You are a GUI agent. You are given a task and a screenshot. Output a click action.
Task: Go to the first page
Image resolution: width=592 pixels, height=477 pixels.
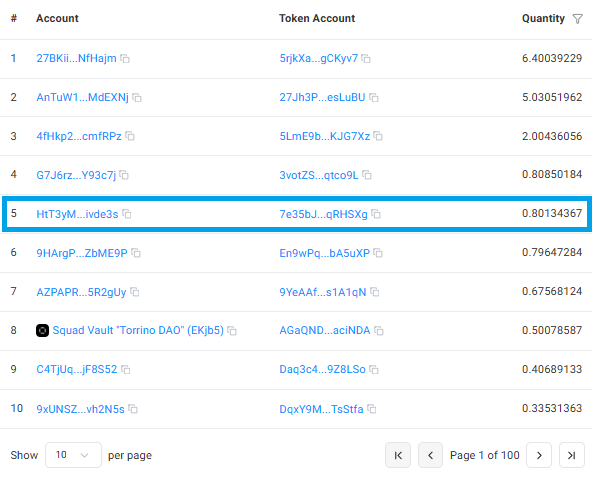point(398,455)
